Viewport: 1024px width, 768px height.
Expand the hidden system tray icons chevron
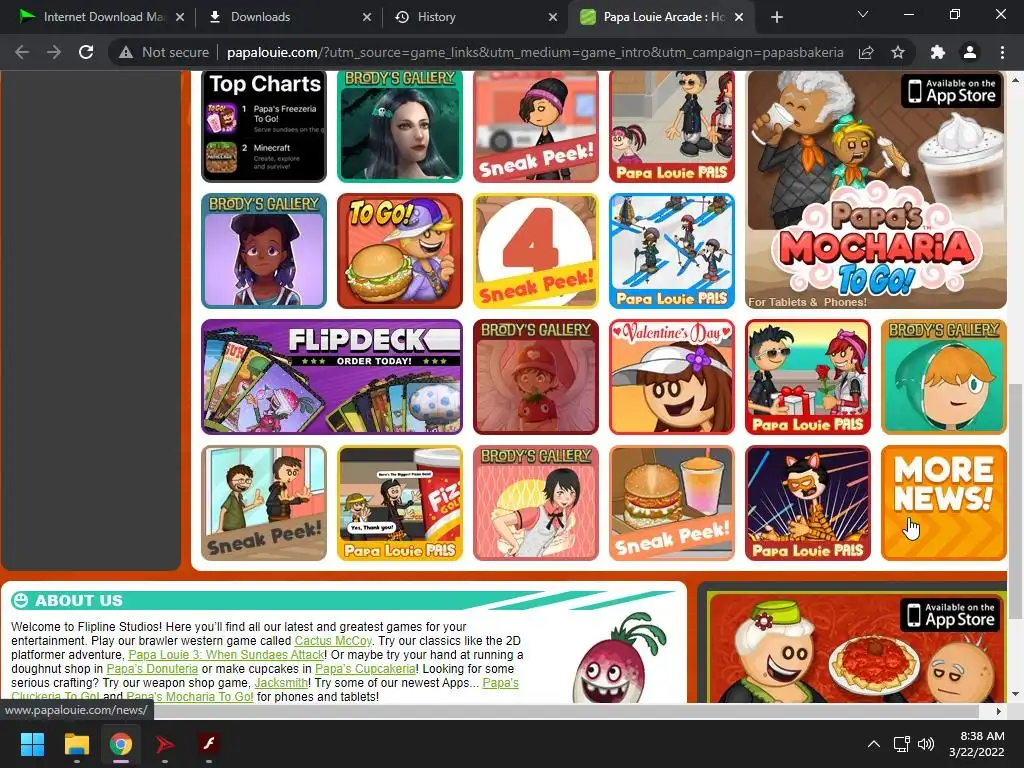(x=874, y=744)
